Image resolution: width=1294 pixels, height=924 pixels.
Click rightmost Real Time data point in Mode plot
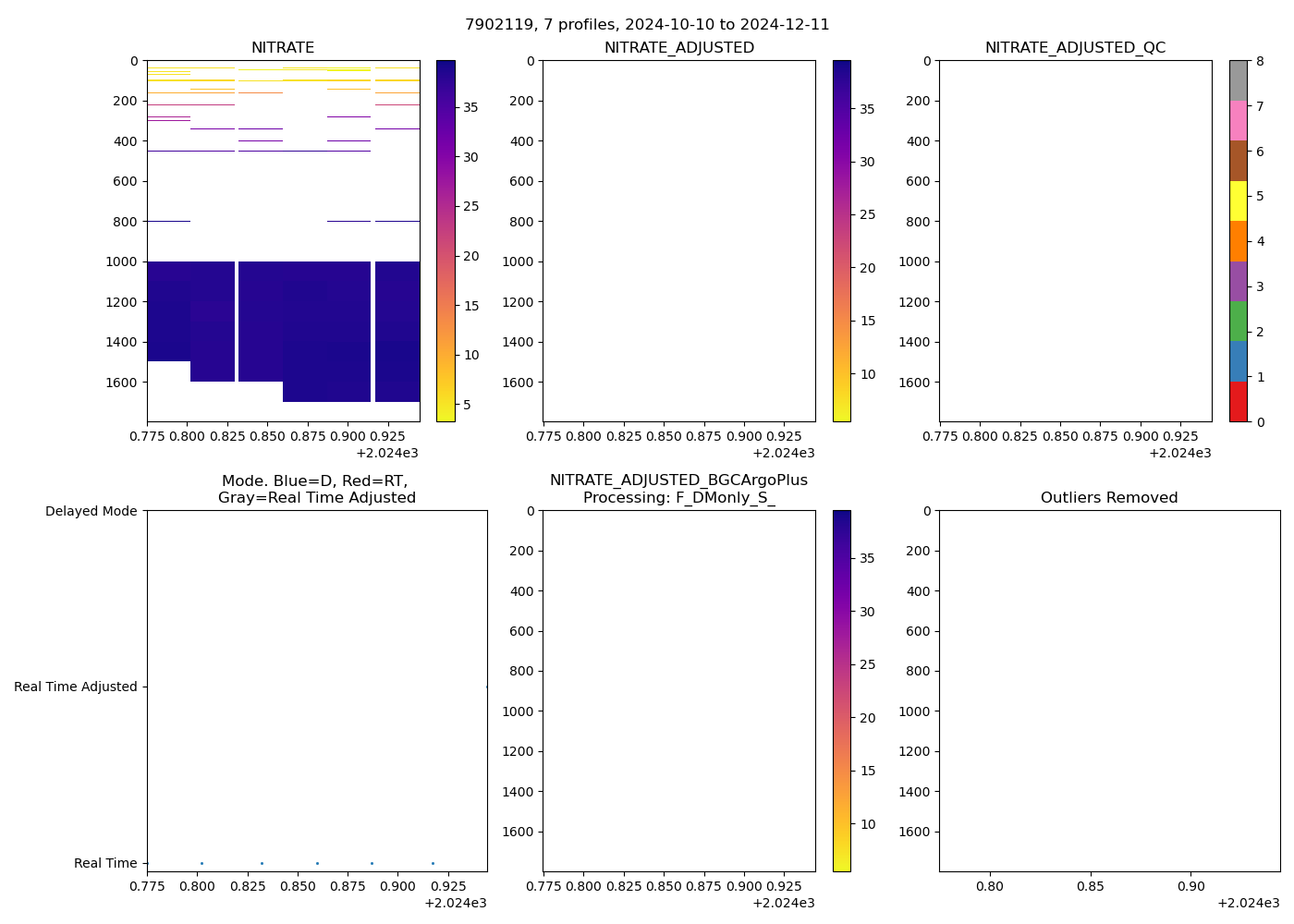[x=433, y=863]
